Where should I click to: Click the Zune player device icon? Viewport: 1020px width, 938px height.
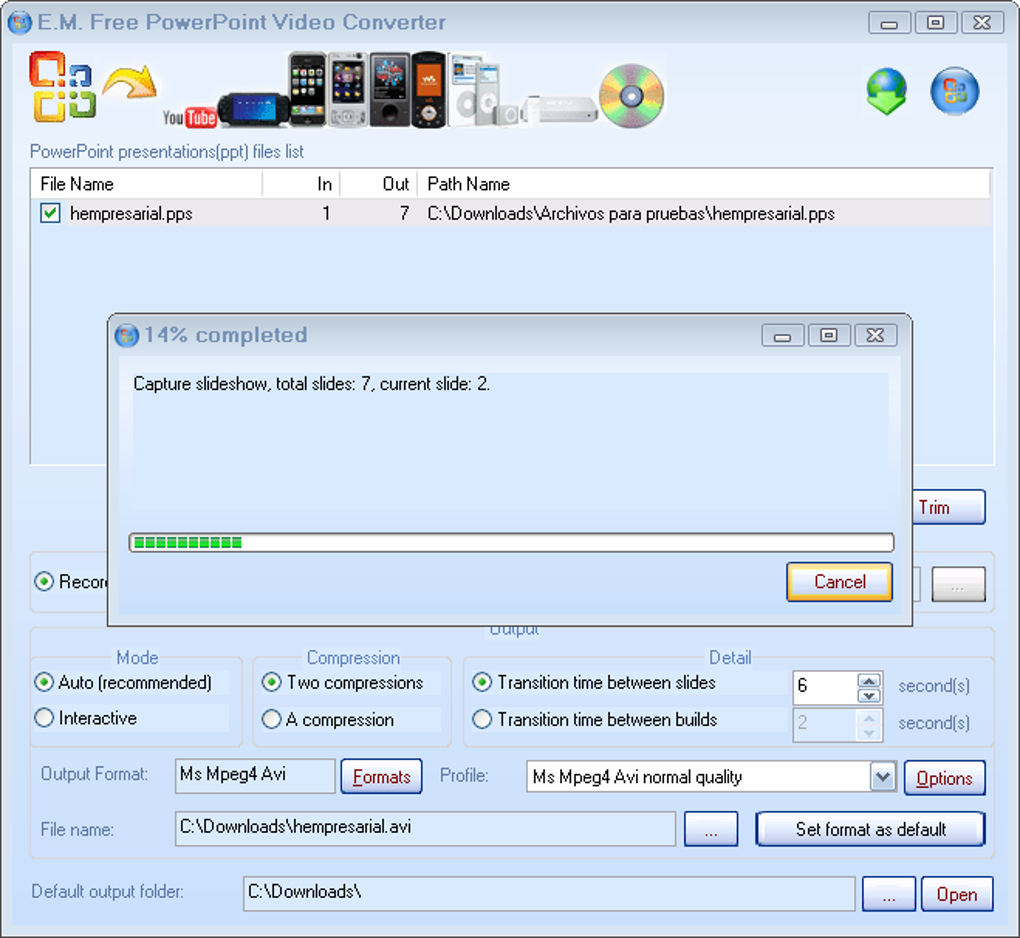pyautogui.click(x=390, y=90)
